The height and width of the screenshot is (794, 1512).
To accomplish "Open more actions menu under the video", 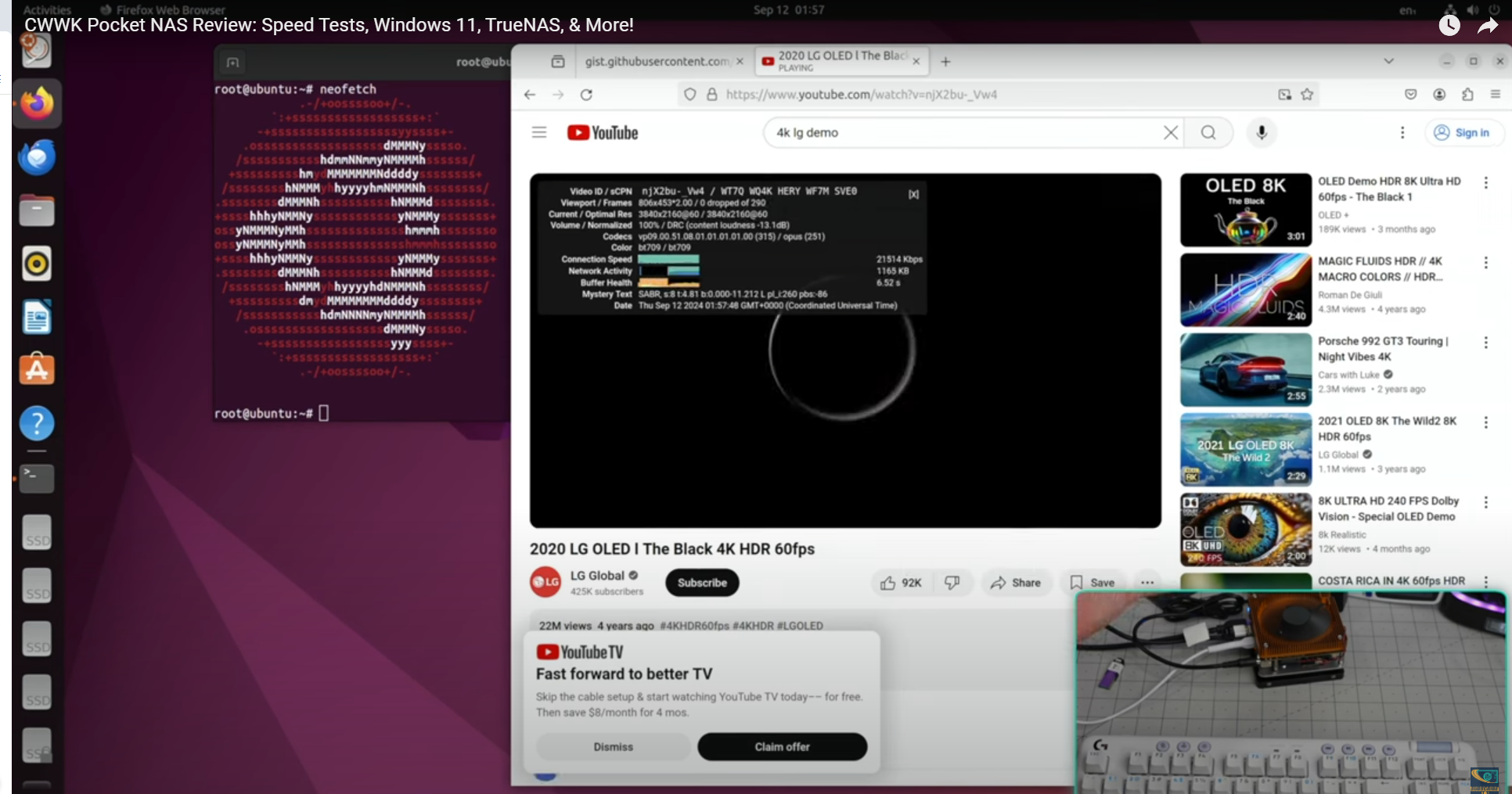I will point(1147,583).
